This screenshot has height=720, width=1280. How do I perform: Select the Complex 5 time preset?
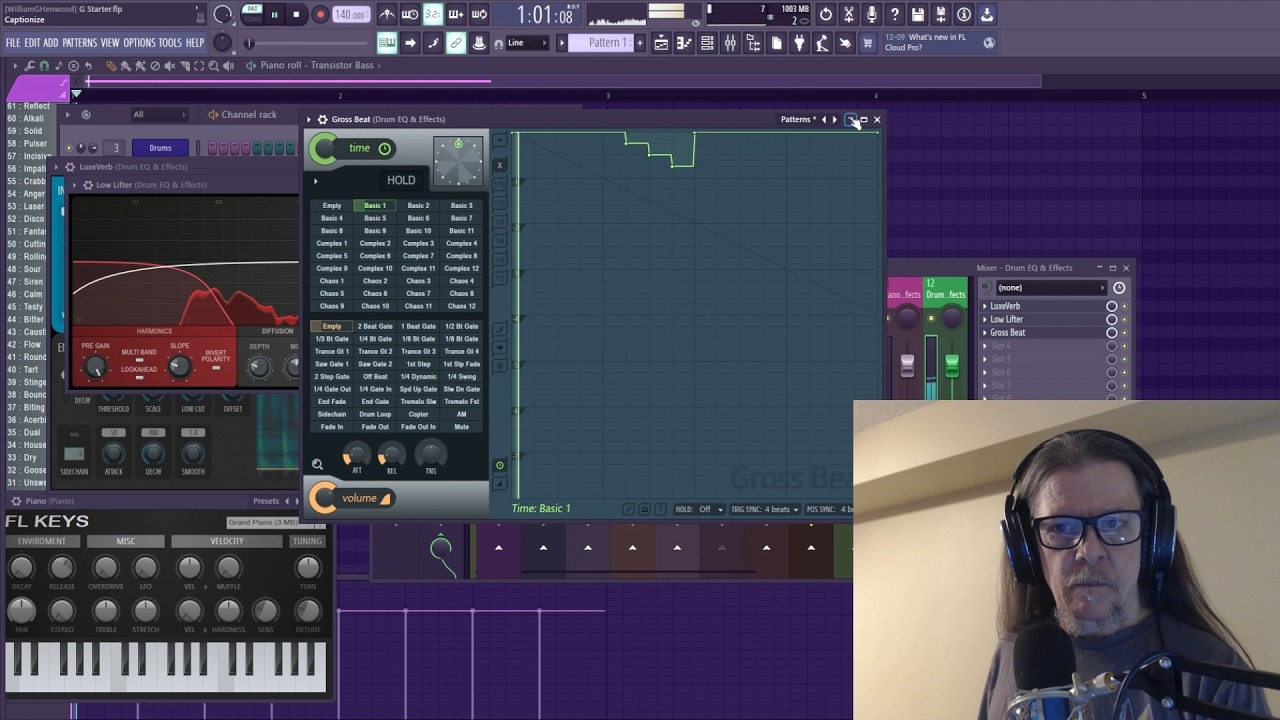332,256
